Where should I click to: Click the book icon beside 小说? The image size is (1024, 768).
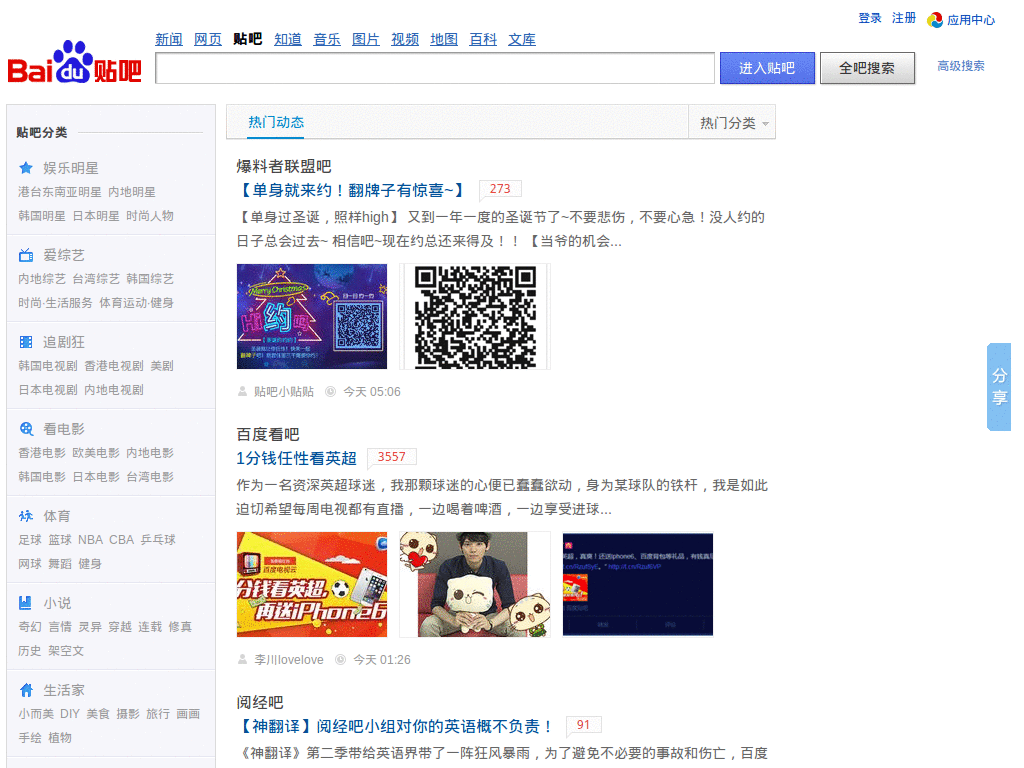(x=26, y=603)
